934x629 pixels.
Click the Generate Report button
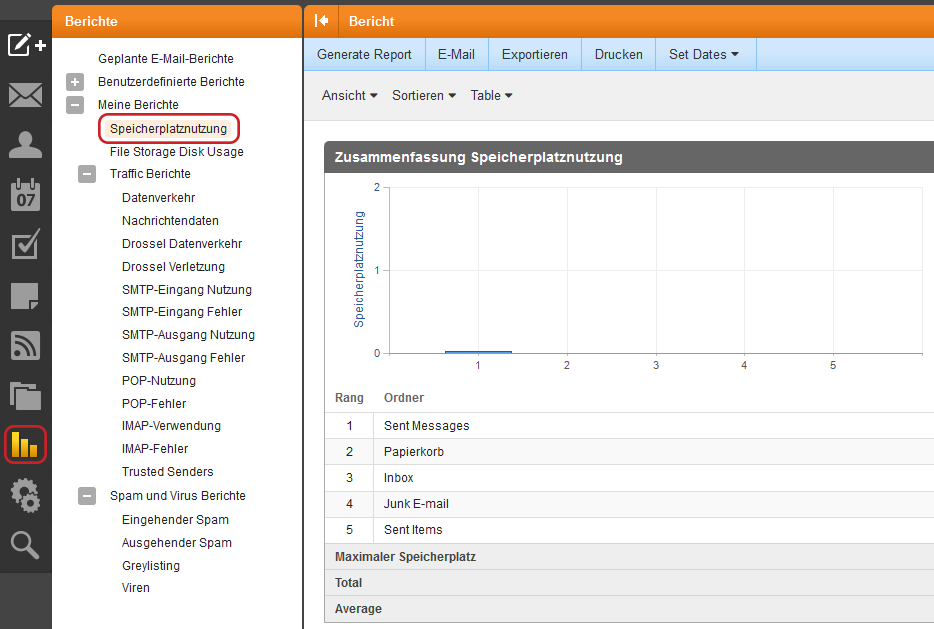364,55
